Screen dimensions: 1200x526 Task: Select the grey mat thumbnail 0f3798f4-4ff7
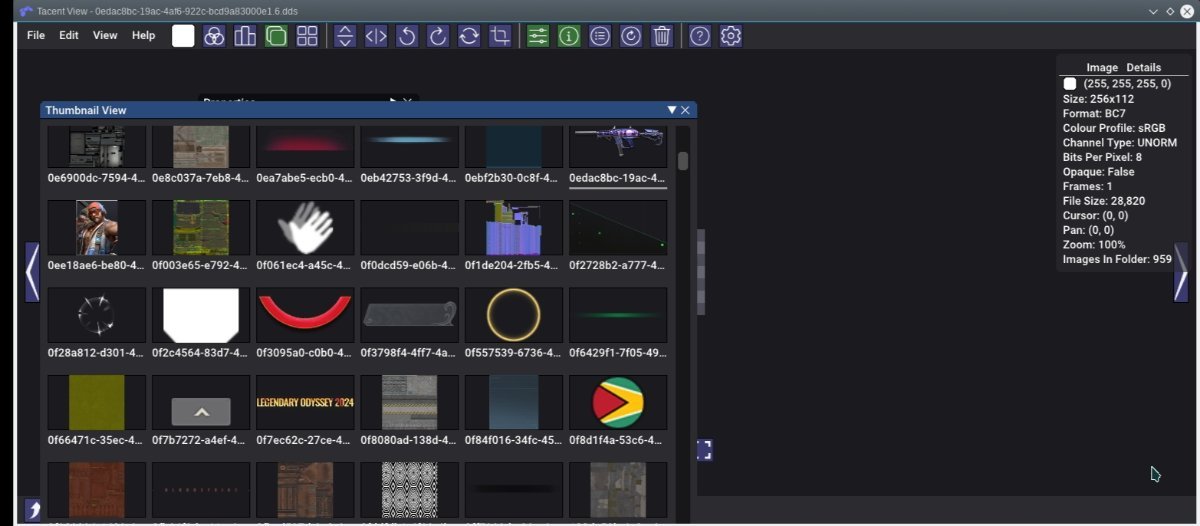point(410,315)
